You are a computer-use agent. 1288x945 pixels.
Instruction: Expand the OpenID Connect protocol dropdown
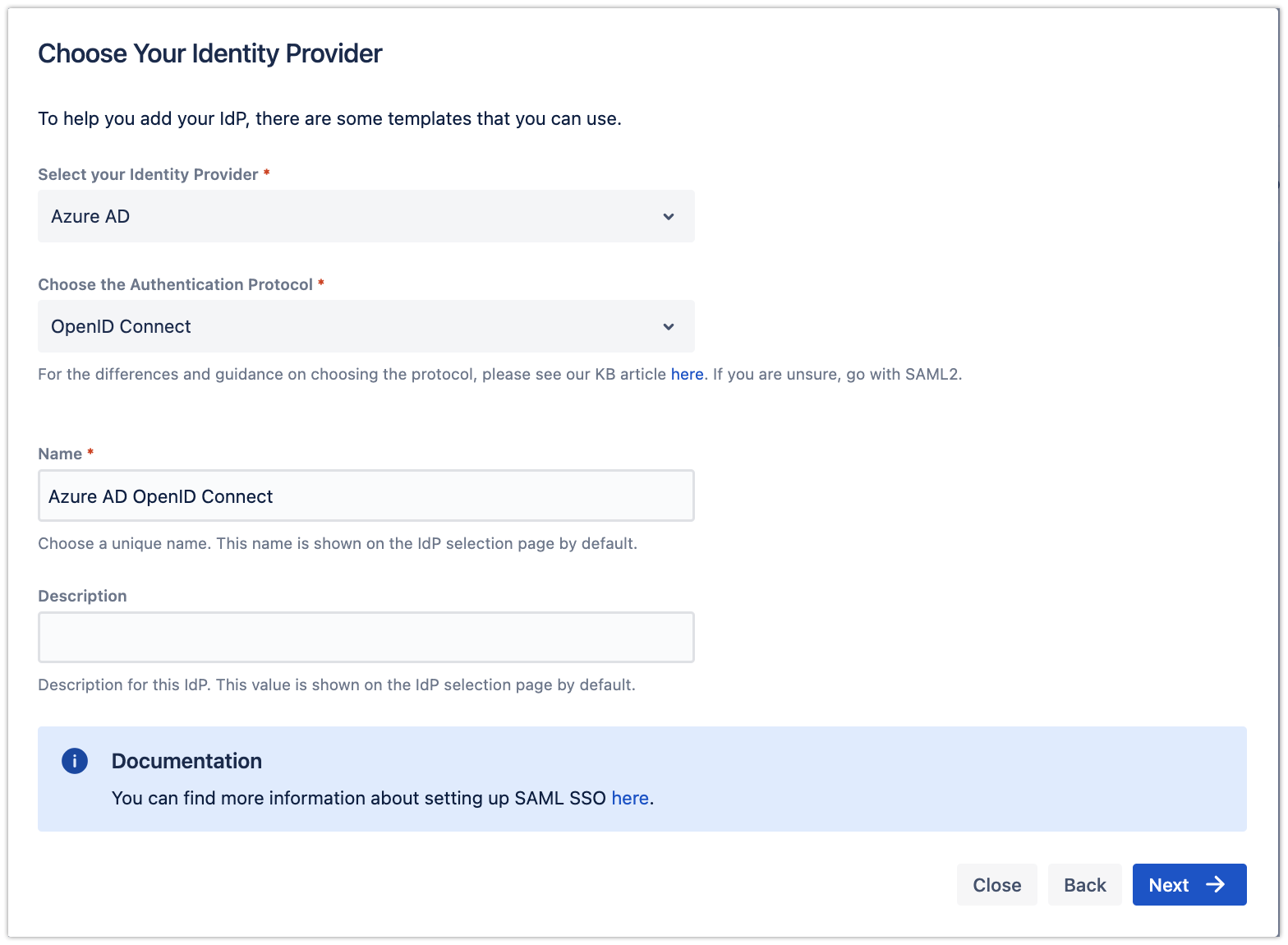pos(366,326)
